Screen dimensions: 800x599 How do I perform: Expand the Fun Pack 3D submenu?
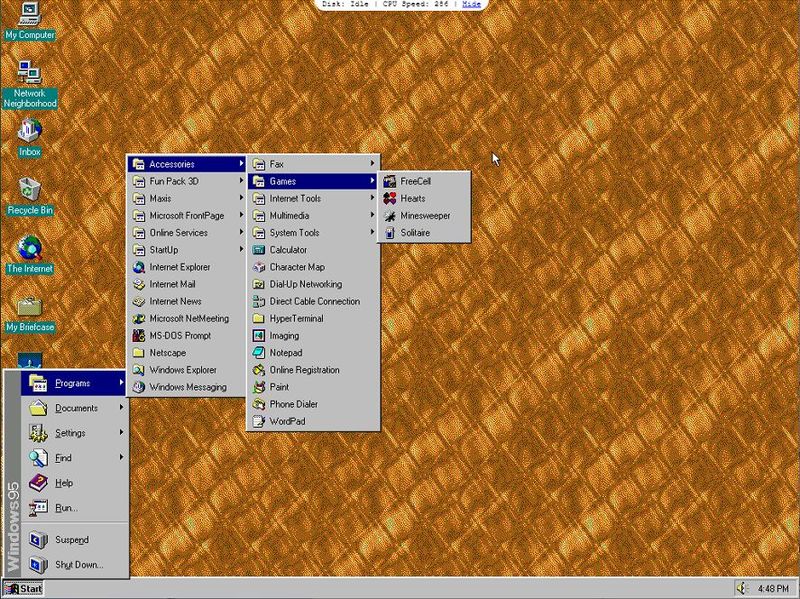(187, 181)
